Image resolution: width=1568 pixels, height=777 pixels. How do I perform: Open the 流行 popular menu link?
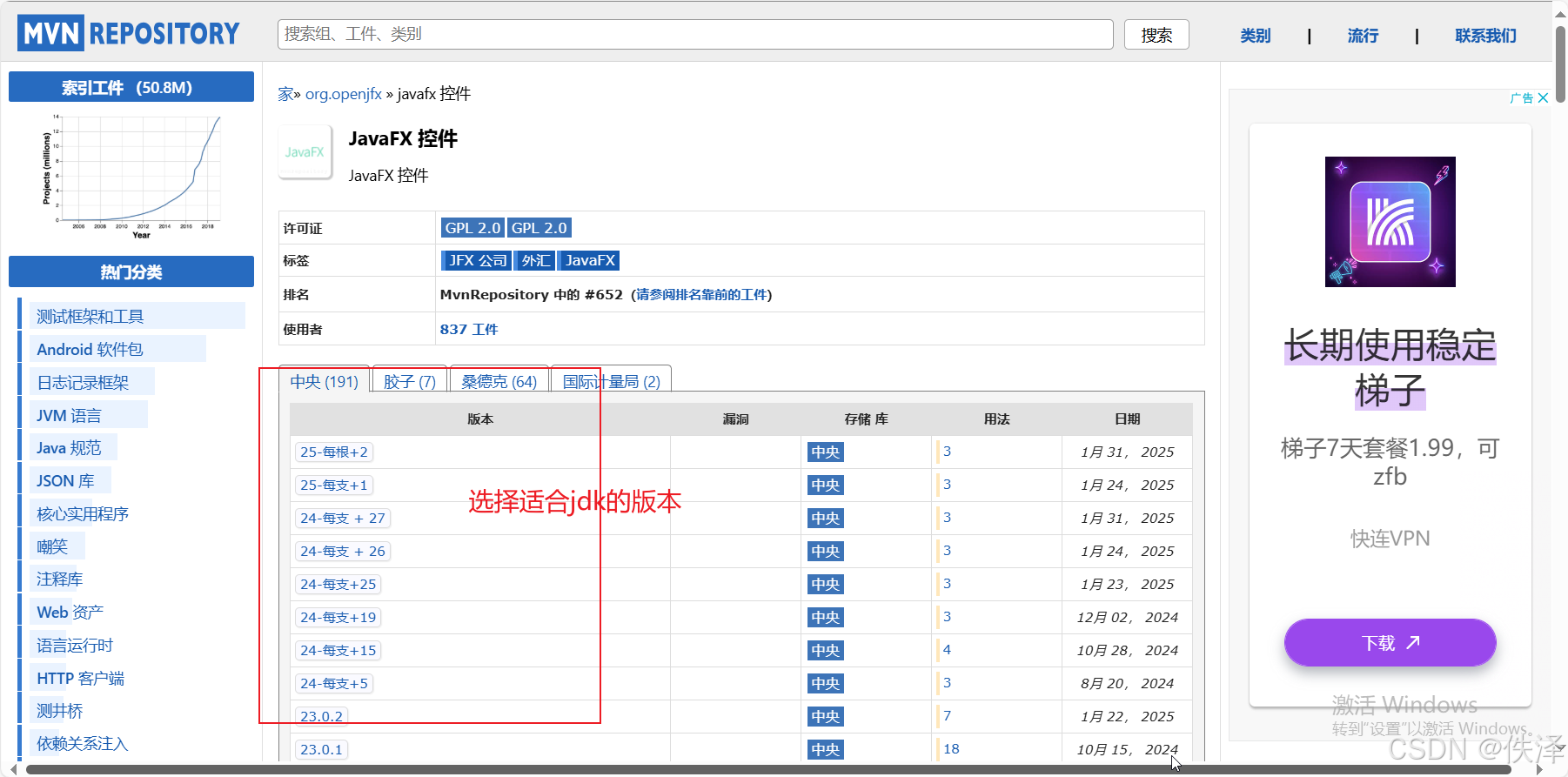[1363, 36]
